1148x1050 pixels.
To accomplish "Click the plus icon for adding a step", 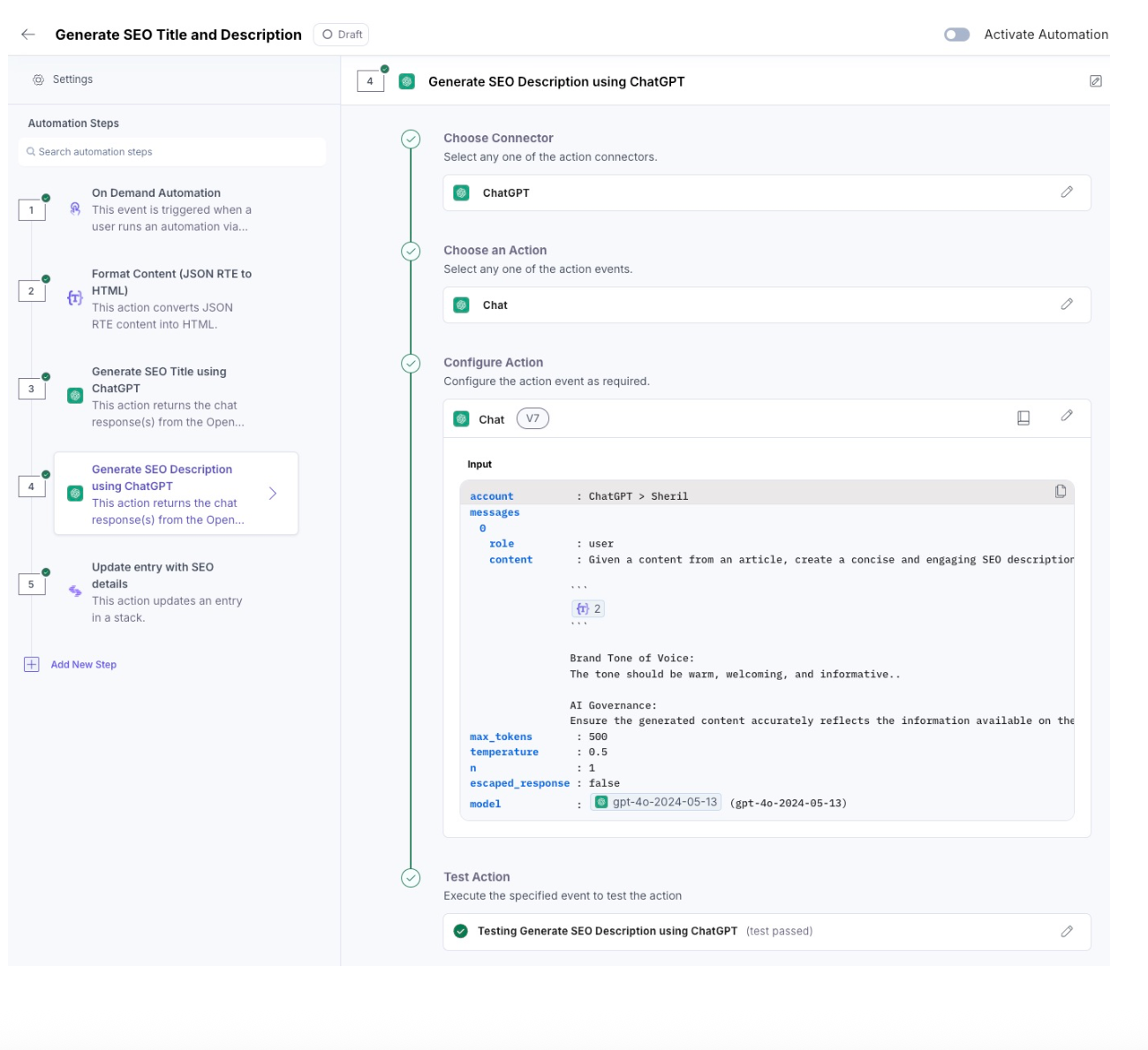I will click(x=32, y=665).
